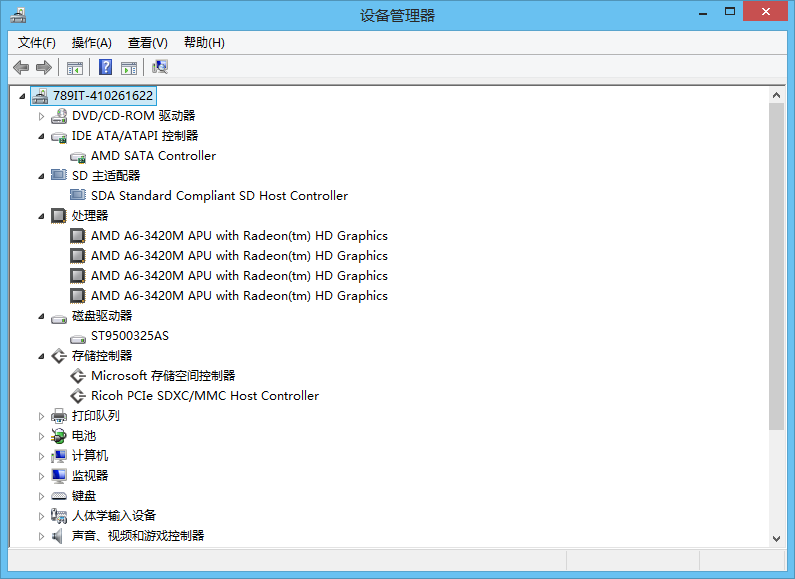Click the IDE ATA/ATAPI 控制器 category icon
Image resolution: width=795 pixels, height=579 pixels.
point(59,136)
